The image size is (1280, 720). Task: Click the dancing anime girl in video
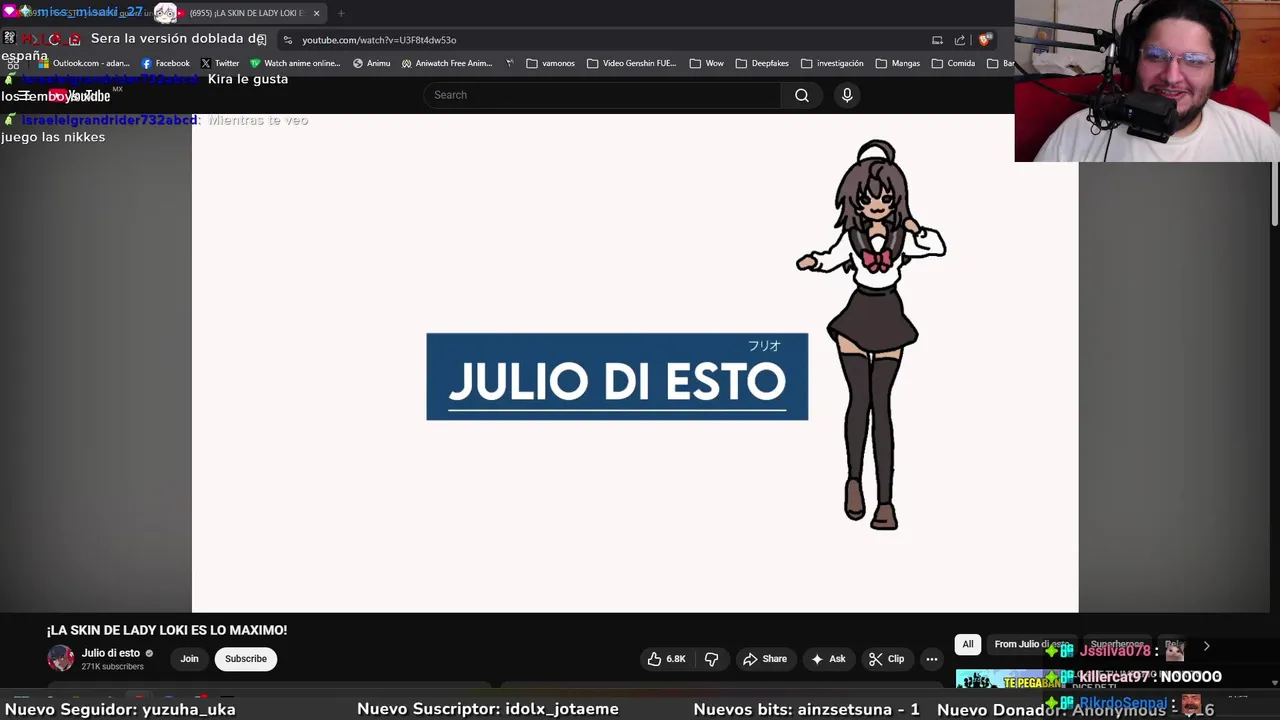(872, 335)
